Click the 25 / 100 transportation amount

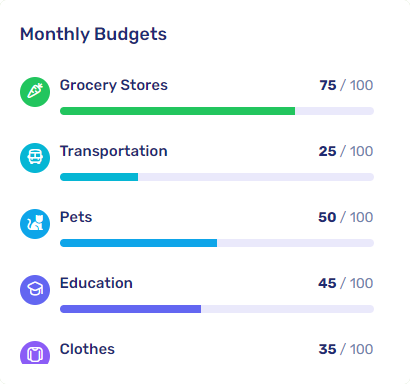coord(346,151)
